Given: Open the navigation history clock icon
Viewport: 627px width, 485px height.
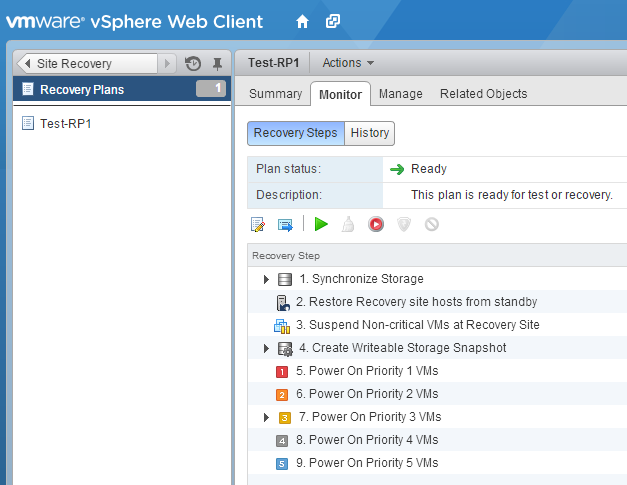Looking at the screenshot, I should [x=193, y=63].
